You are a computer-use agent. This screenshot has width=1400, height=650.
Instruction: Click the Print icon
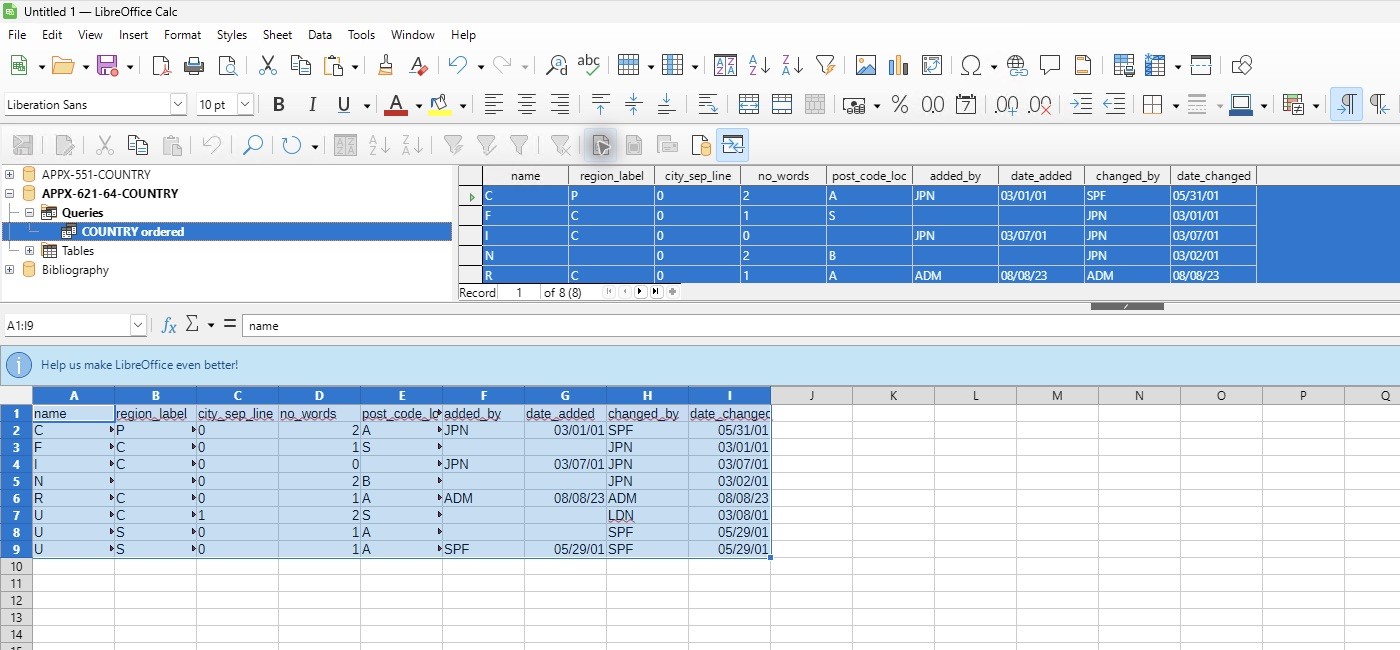coord(194,65)
